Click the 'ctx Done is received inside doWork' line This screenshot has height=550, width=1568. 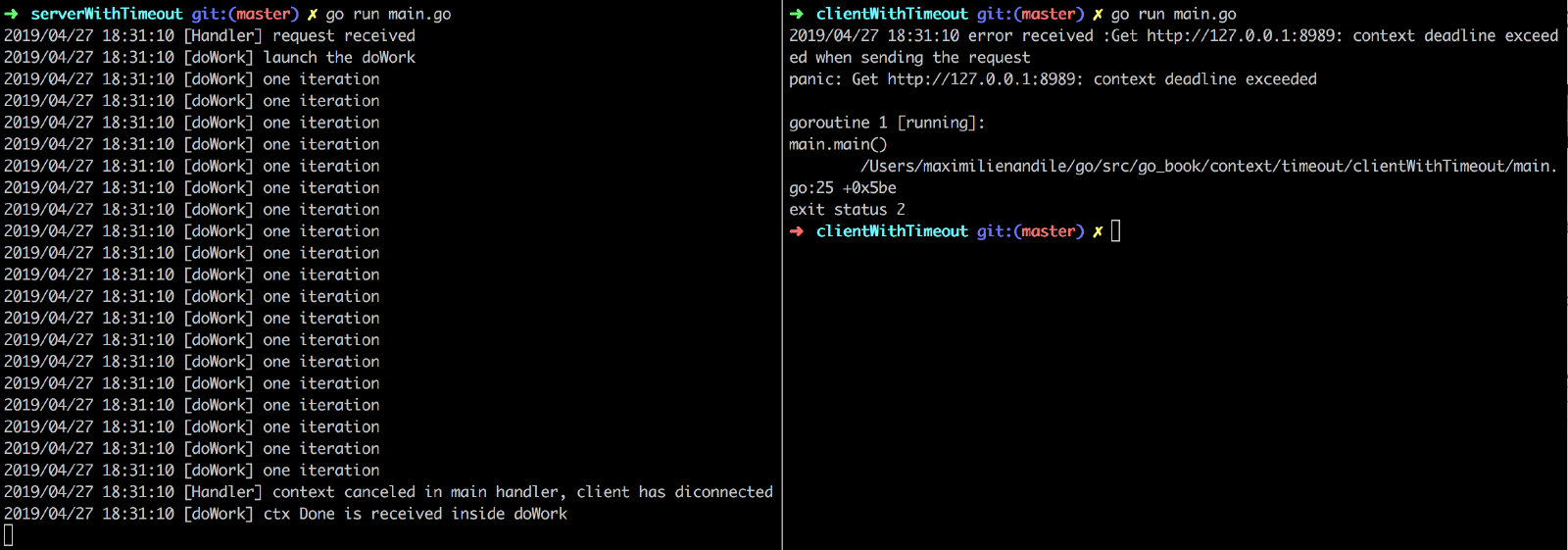pos(285,514)
